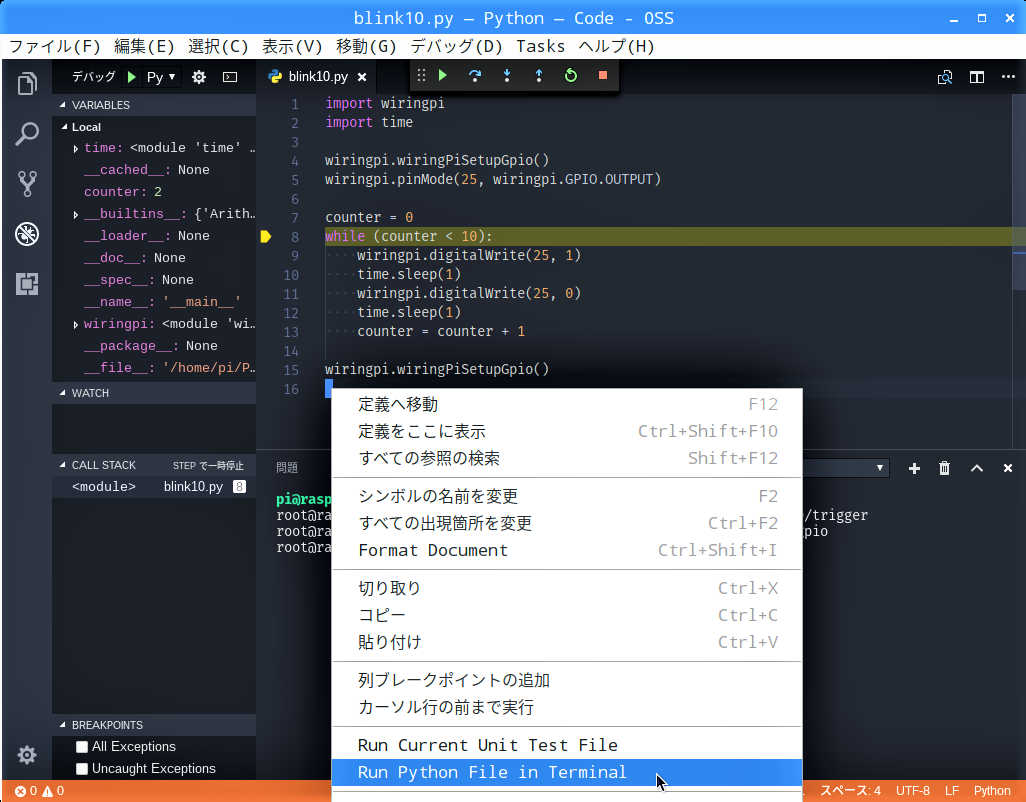
Task: Restart the debug session
Action: tap(571, 75)
